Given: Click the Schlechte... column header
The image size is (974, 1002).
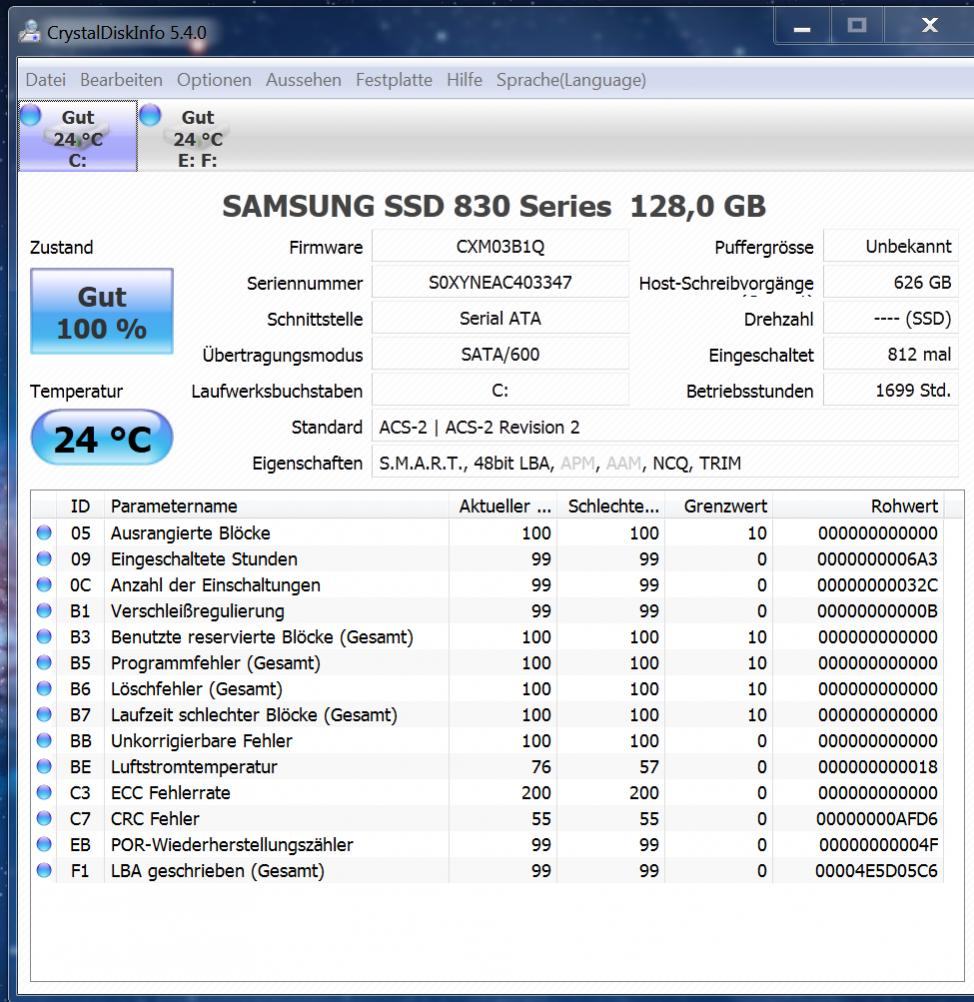Looking at the screenshot, I should tap(611, 506).
